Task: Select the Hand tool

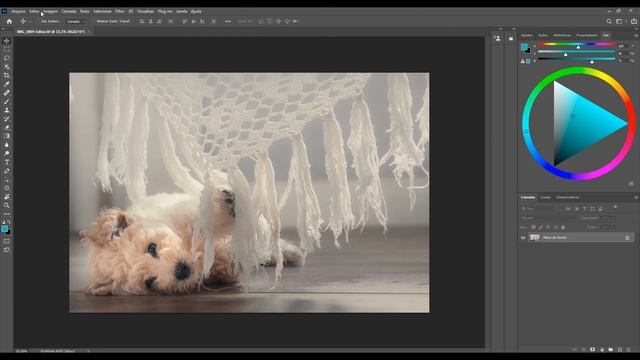Action: pos(7,197)
